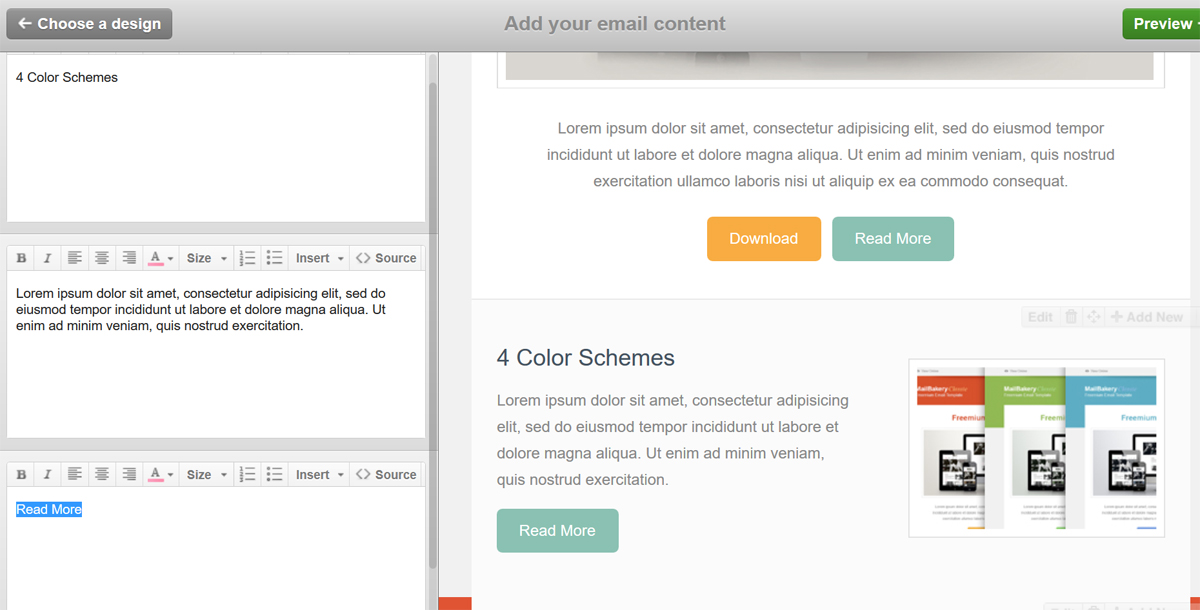This screenshot has width=1200, height=610.
Task: Toggle italic in the Lorem ipsum paragraph editor toolbar
Action: click(x=47, y=258)
